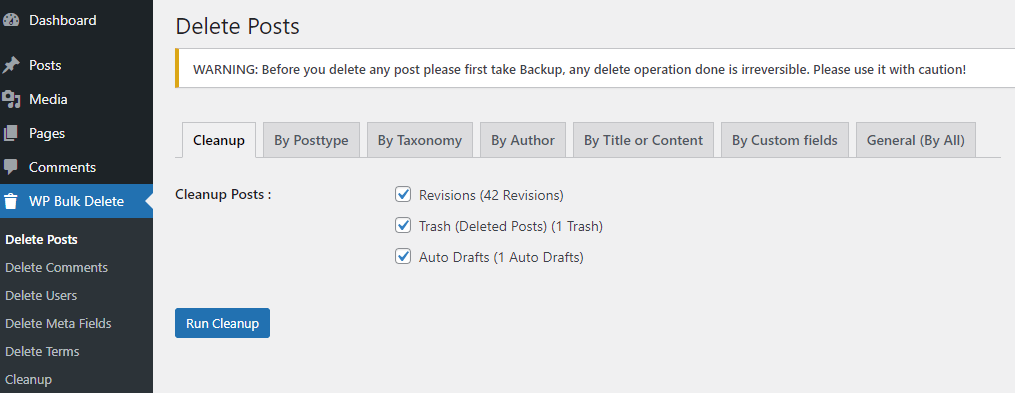The height and width of the screenshot is (393, 1015).
Task: Open the By Author tab
Action: pyautogui.click(x=523, y=140)
